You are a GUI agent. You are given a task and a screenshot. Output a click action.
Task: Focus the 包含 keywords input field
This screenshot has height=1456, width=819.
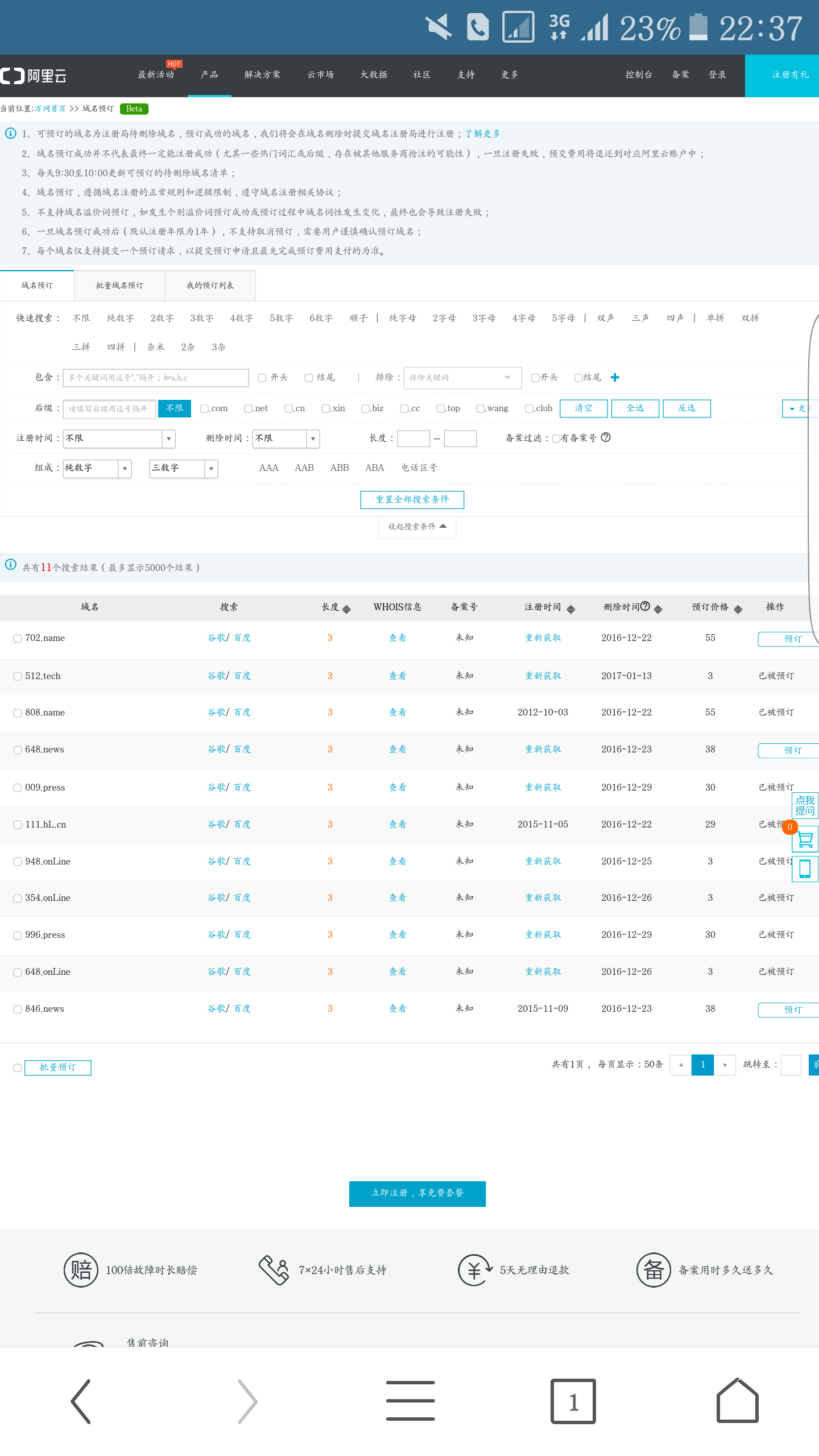(156, 378)
